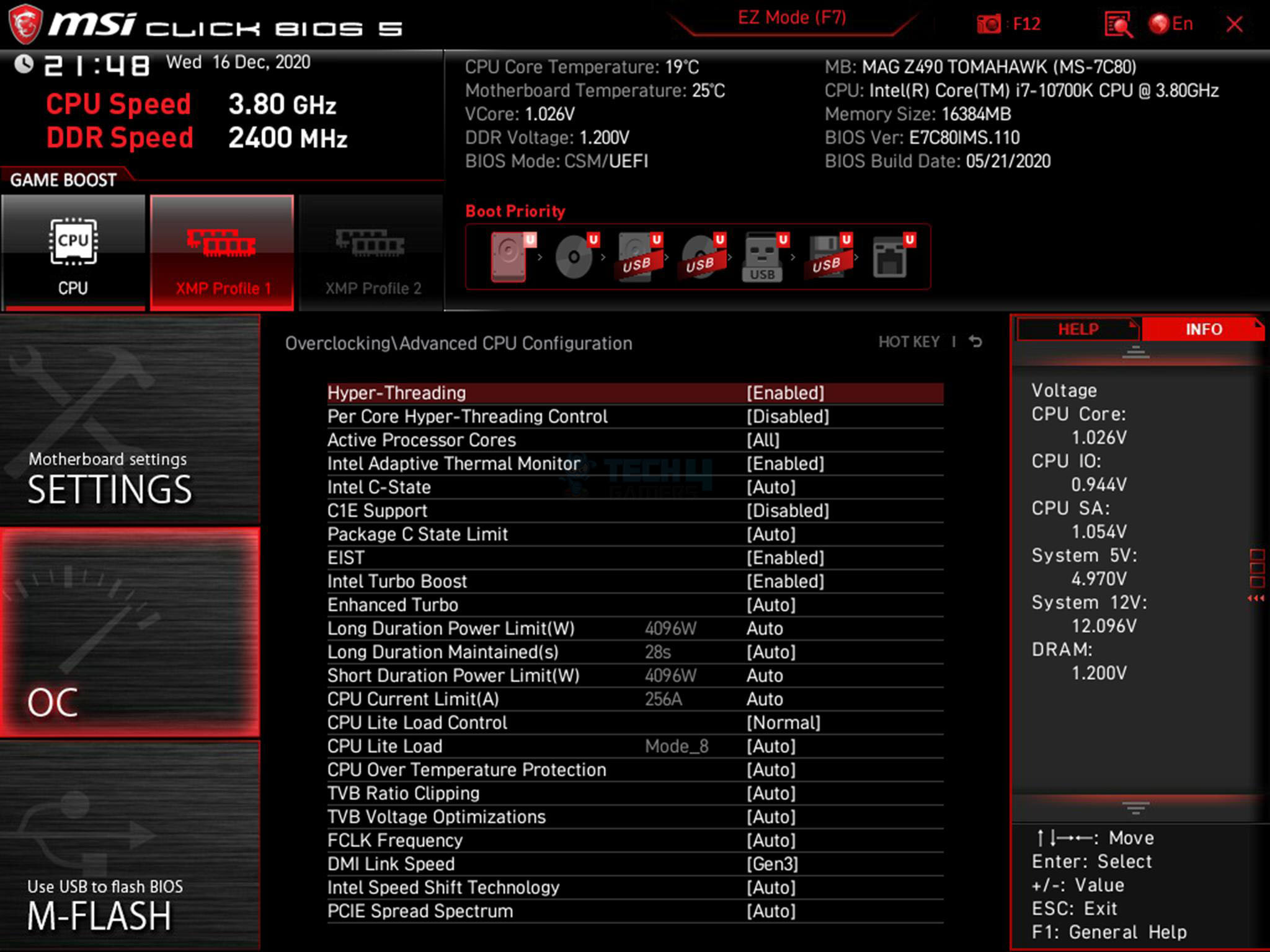Open the Long Duration Maintained(s) option
This screenshot has width=1270, height=952.
click(635, 652)
